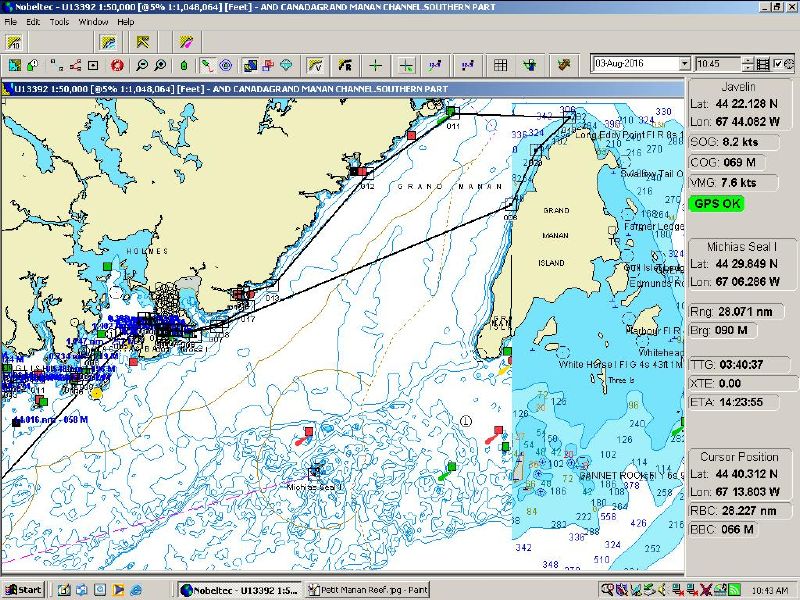Click the green crosshair plus icon

click(375, 65)
